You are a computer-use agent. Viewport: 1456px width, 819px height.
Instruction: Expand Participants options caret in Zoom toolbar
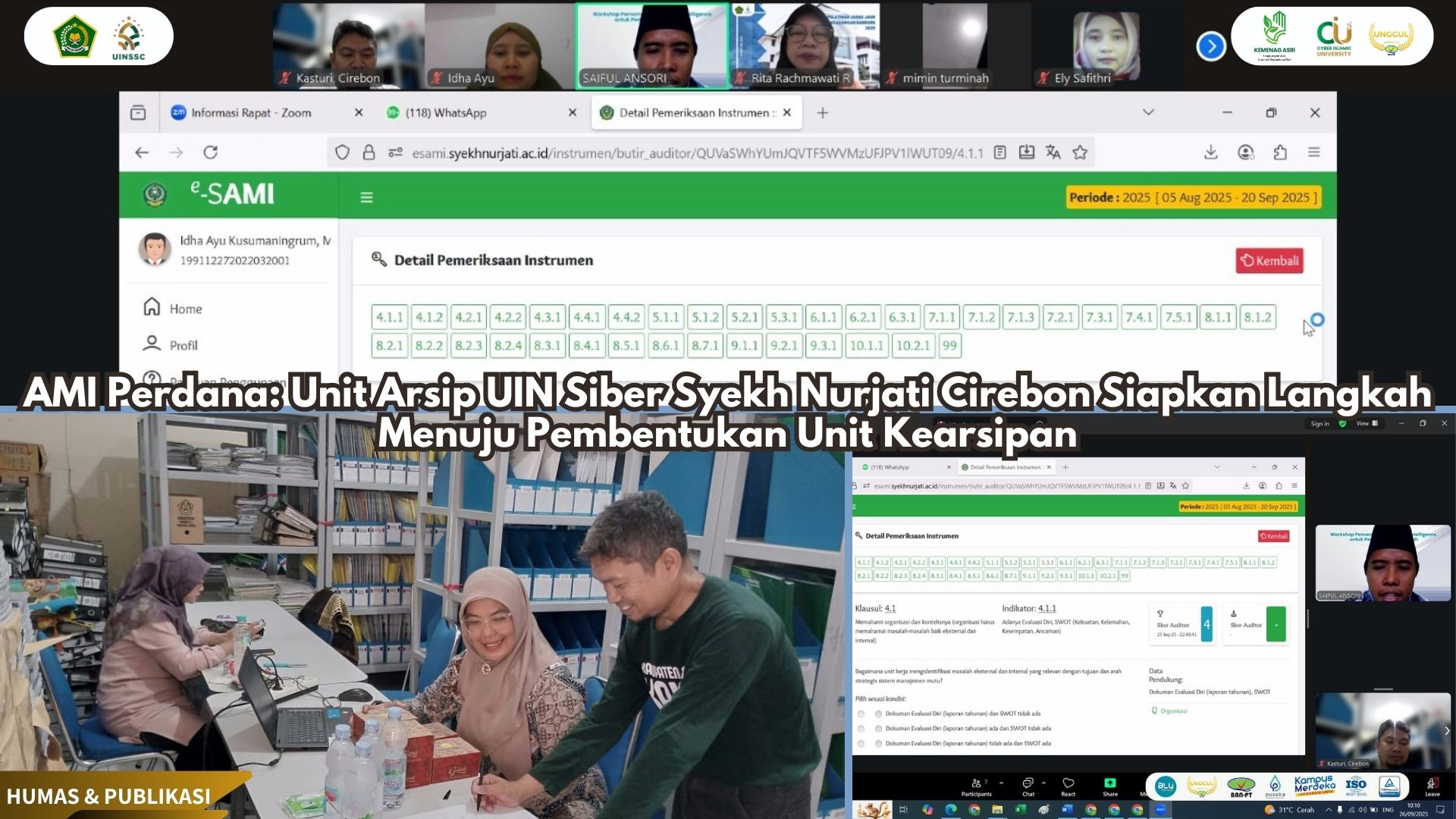point(1001,783)
